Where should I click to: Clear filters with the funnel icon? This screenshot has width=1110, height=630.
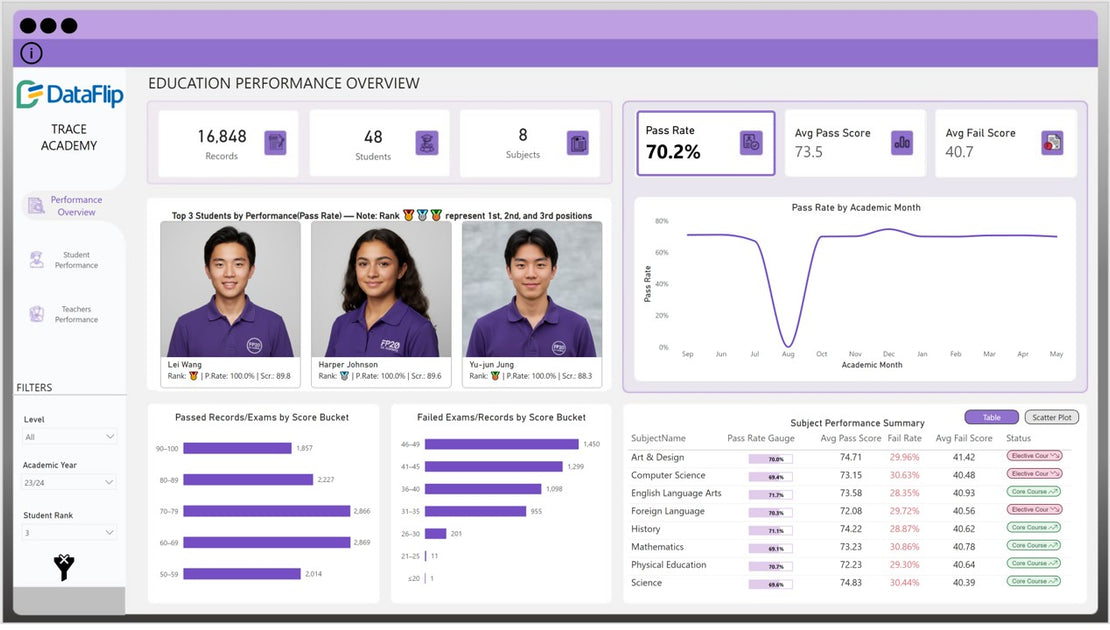64,567
